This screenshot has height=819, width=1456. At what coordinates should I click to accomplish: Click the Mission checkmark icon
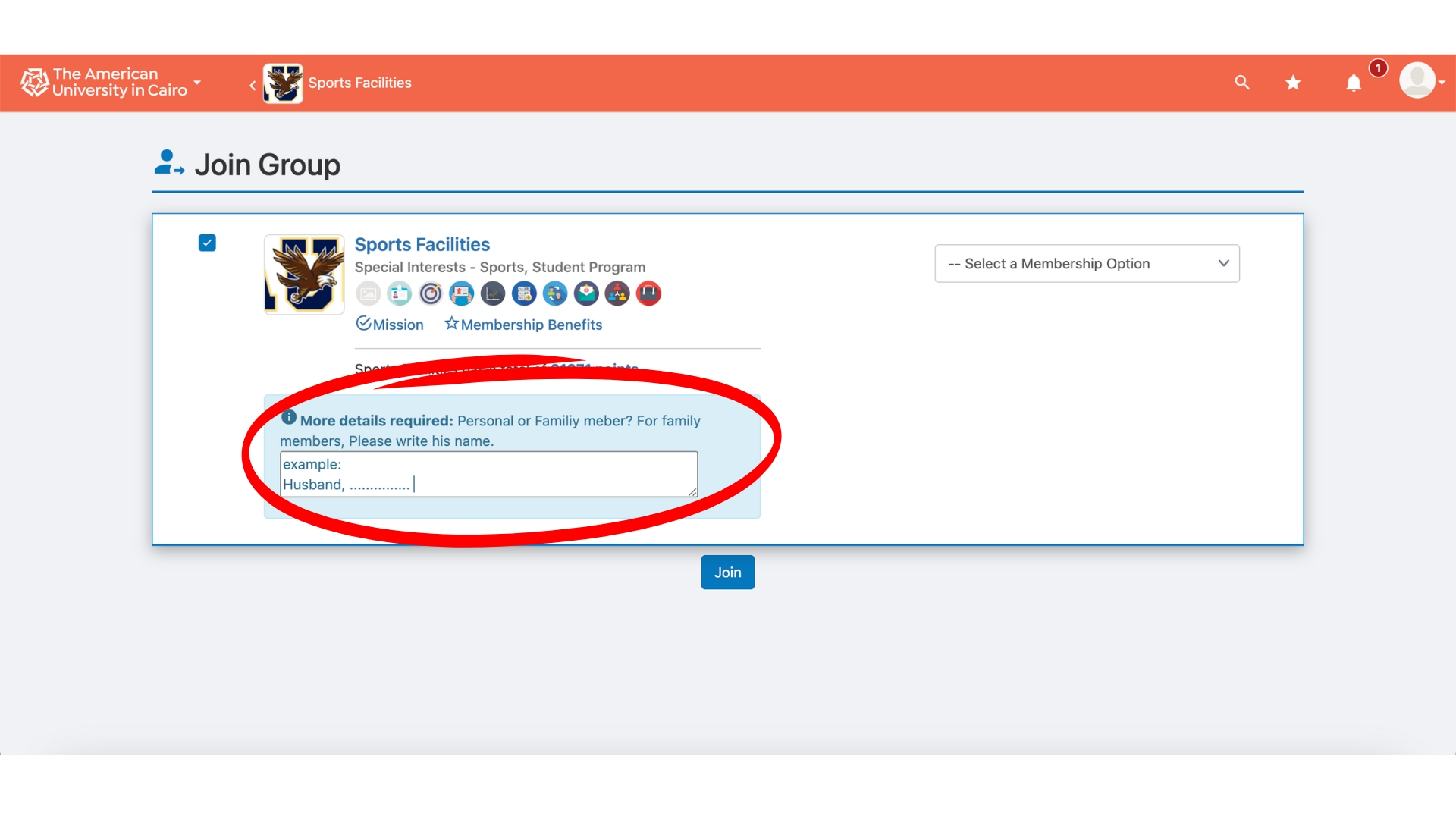pos(363,323)
